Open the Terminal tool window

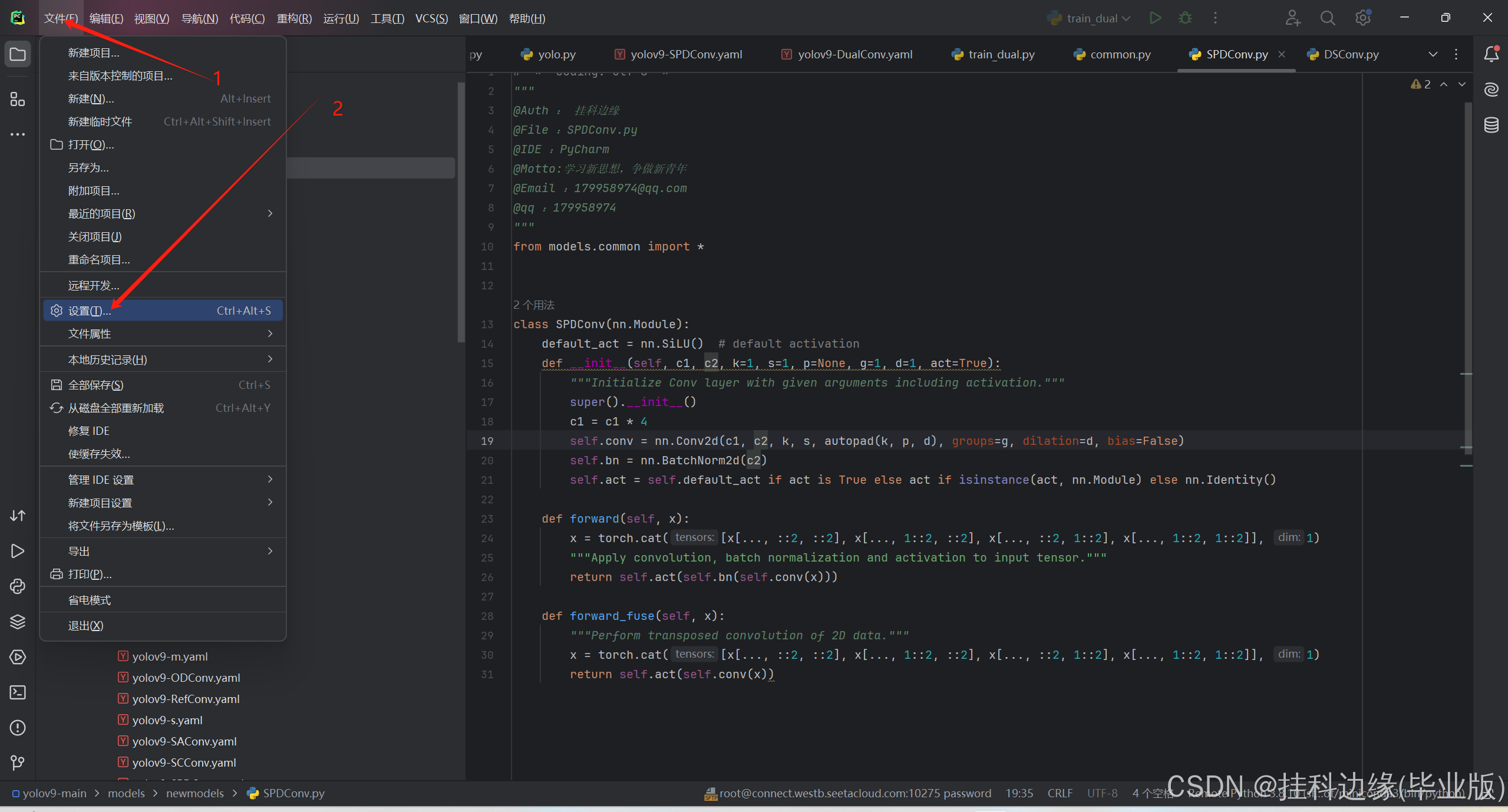[x=18, y=692]
